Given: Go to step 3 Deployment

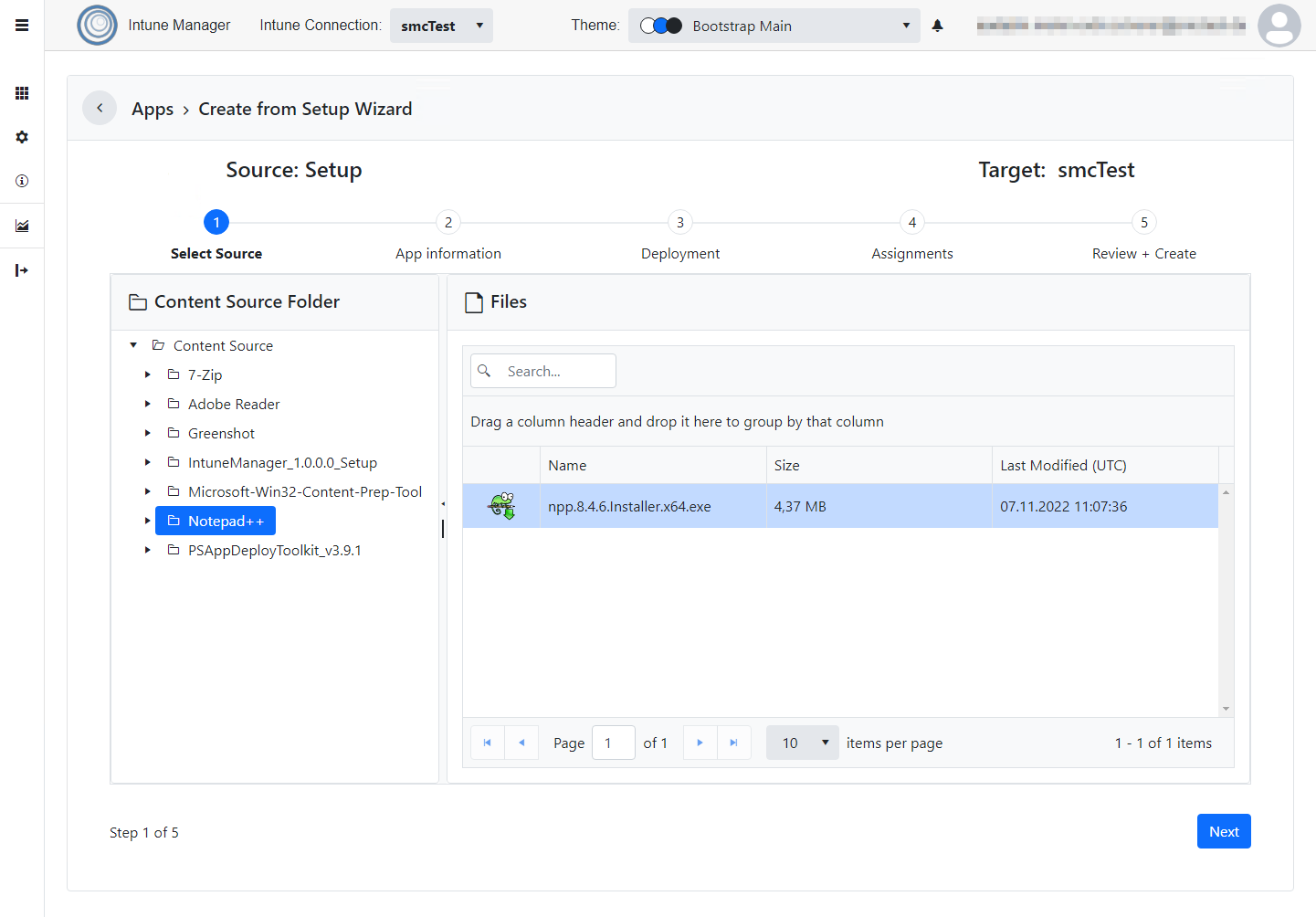Looking at the screenshot, I should [680, 222].
